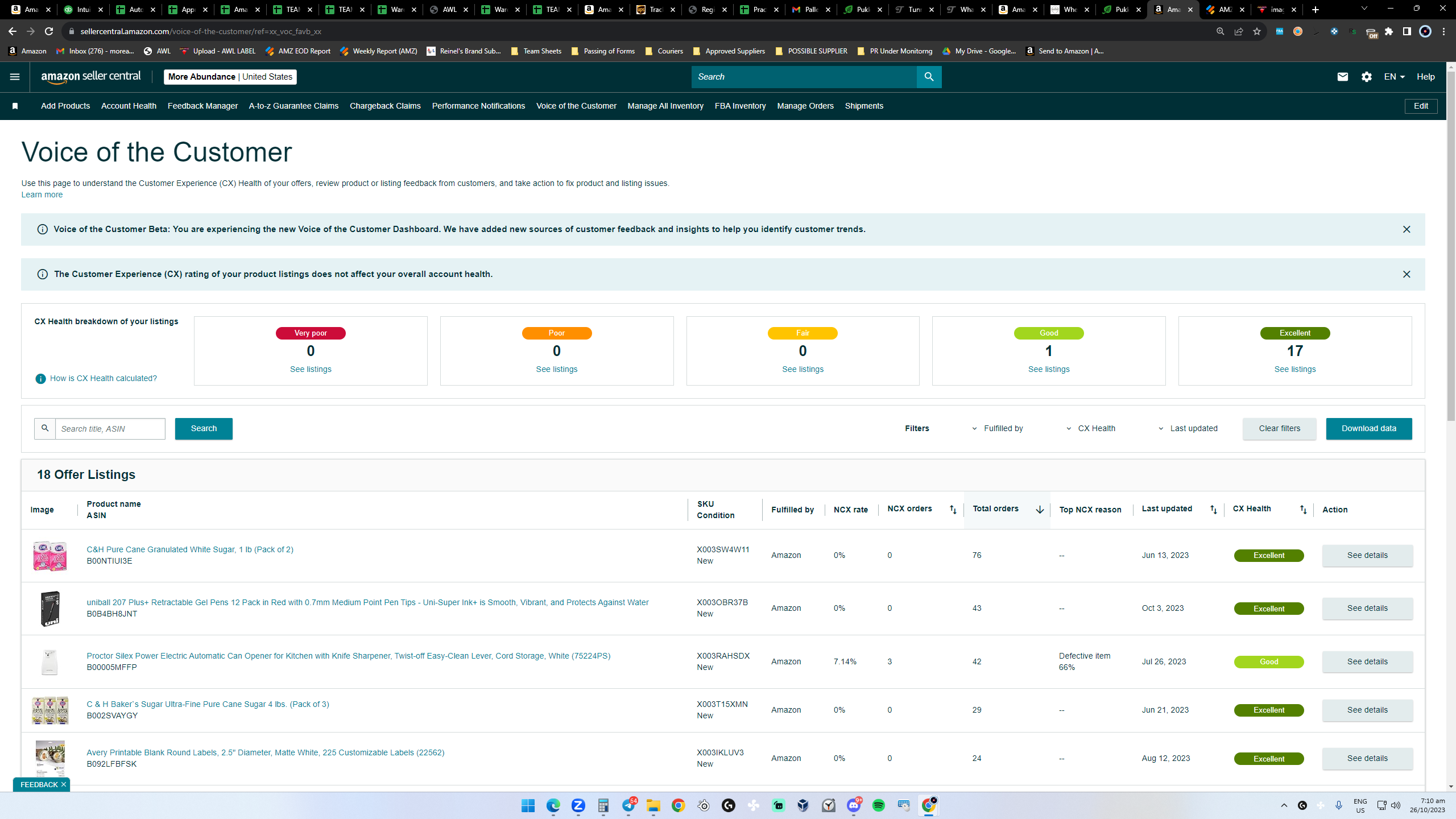Expand the CX Health filter dropdown
The width and height of the screenshot is (1456, 819).
point(1091,429)
